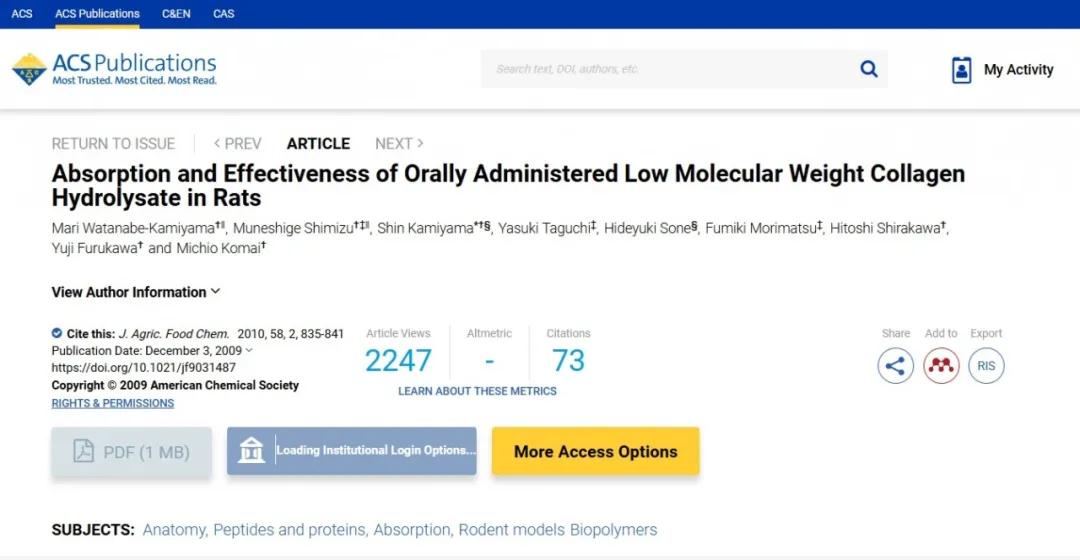Screen dimensions: 1080x560
Task: Export the citation as RIS
Action: click(986, 366)
